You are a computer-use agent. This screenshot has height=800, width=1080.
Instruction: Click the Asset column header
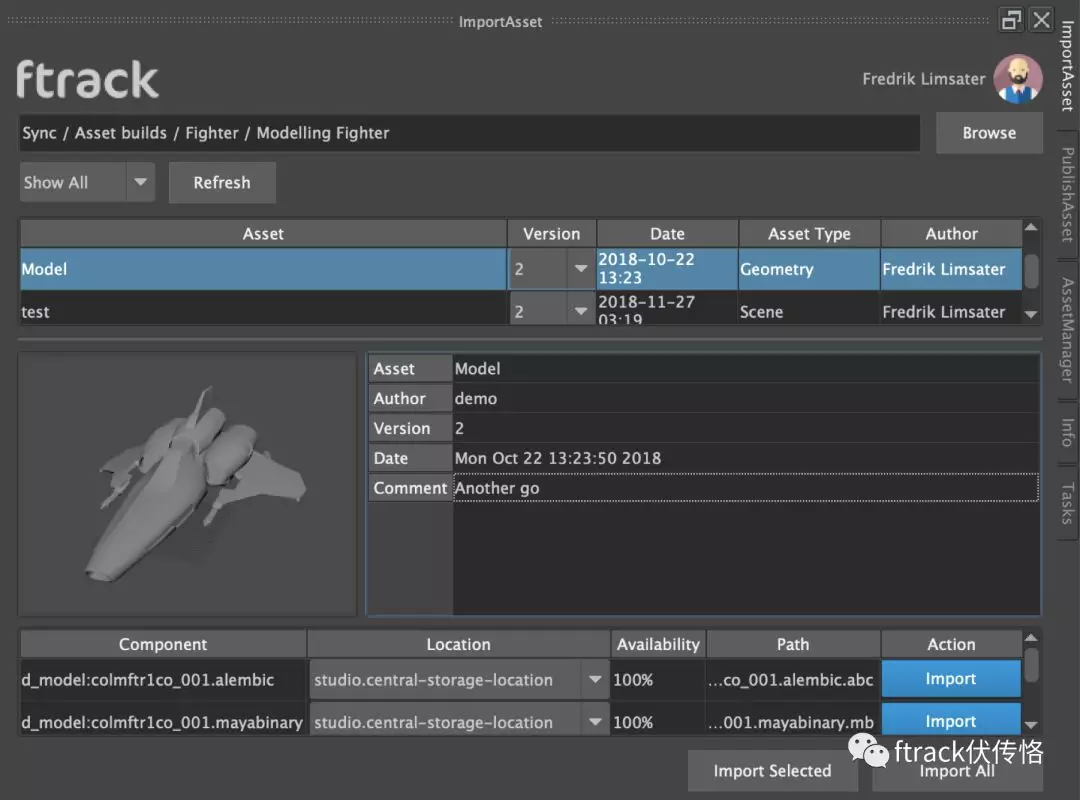(x=263, y=234)
